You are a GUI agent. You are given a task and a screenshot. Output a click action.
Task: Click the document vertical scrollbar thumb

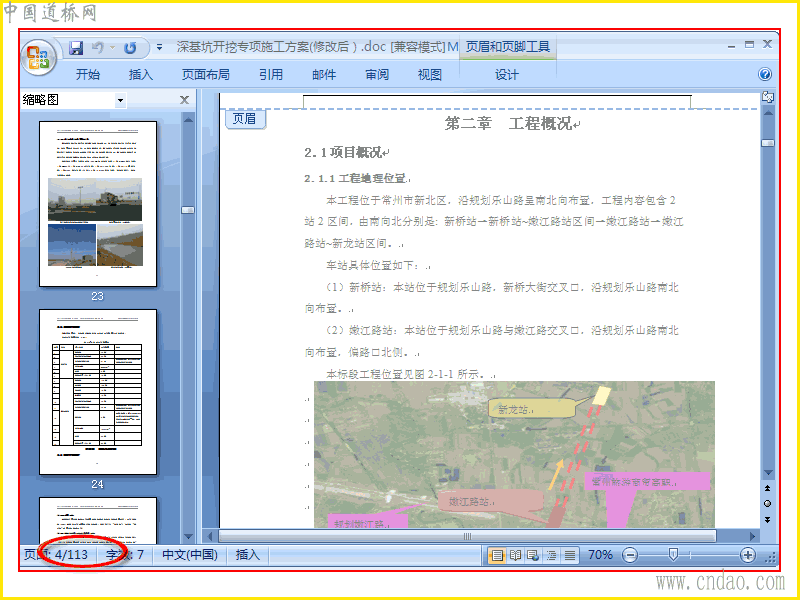tap(768, 143)
